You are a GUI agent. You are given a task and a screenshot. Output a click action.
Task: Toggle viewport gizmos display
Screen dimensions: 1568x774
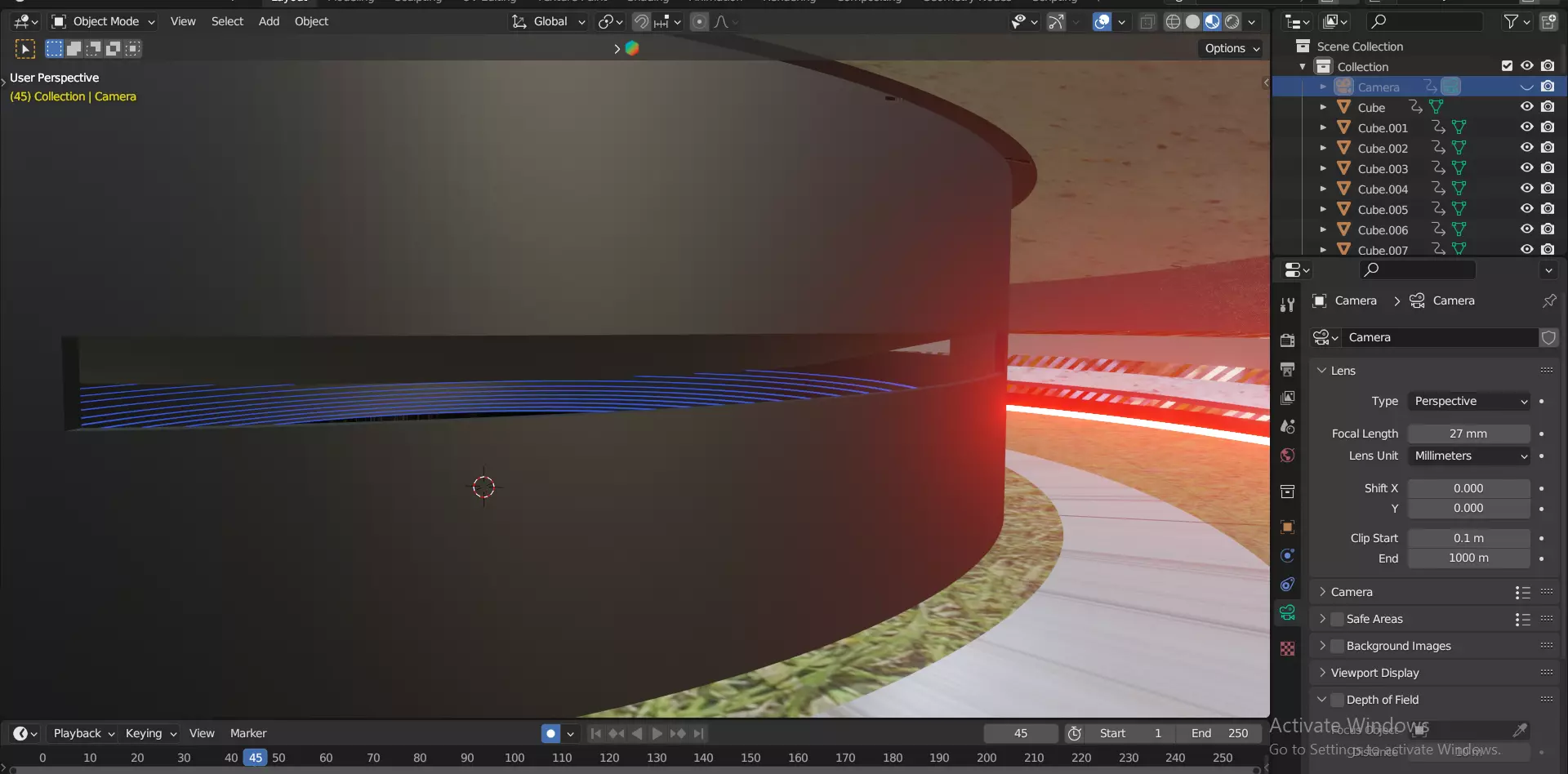coord(1056,22)
